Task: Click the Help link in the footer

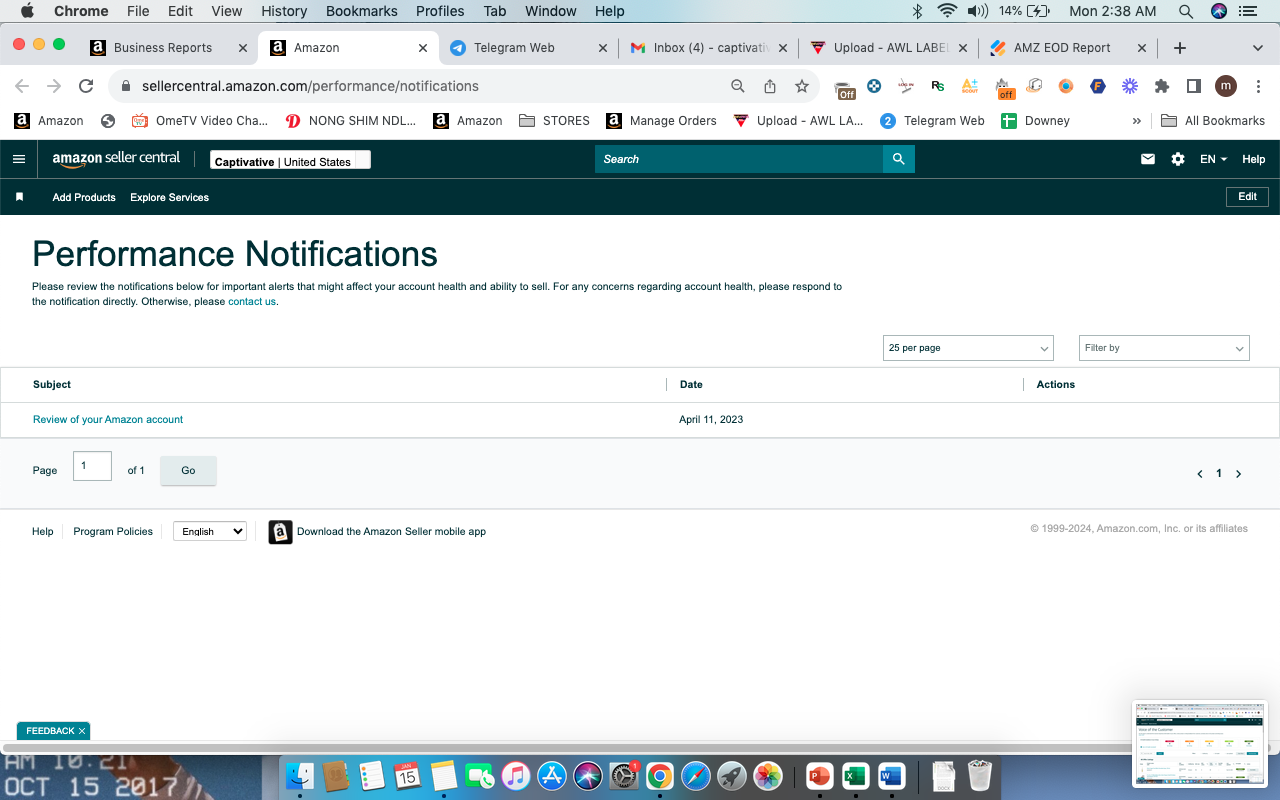Action: tap(43, 532)
